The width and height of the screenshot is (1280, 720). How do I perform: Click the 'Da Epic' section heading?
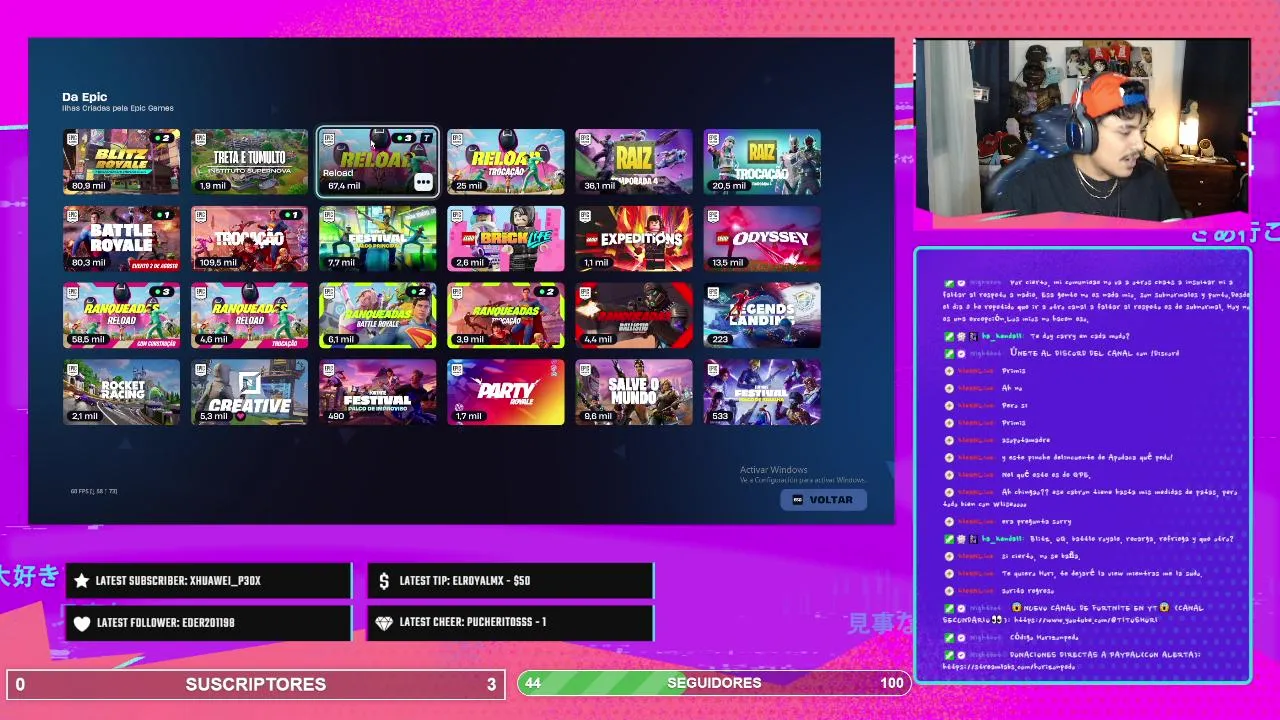(x=85, y=97)
